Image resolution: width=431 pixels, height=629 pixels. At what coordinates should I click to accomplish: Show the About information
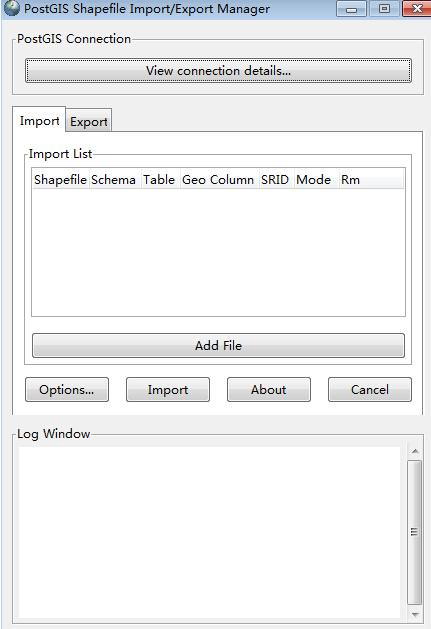point(269,390)
